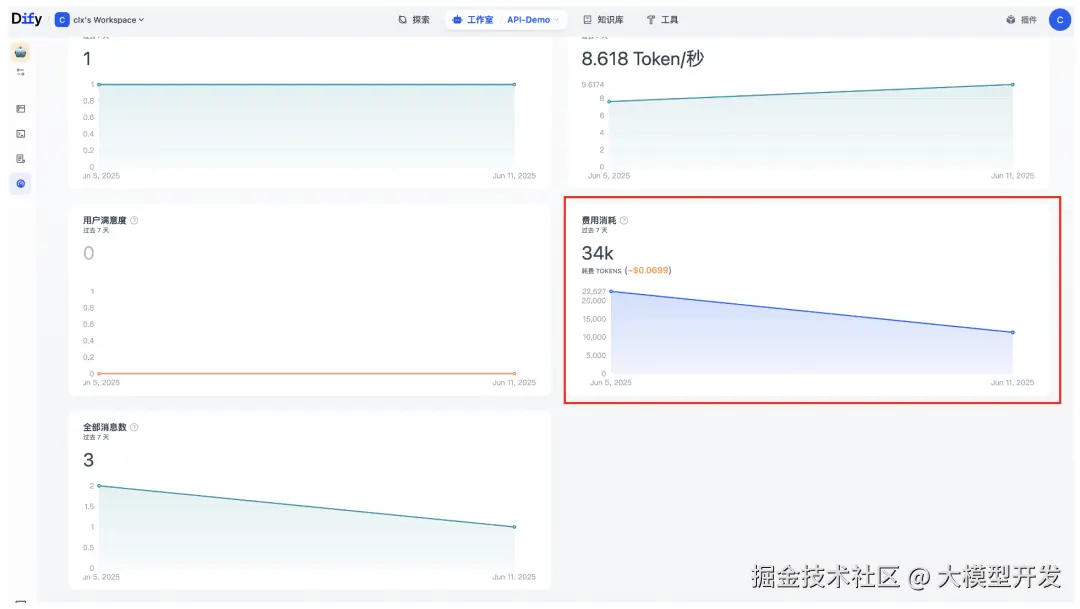The image size is (1080, 609).
Task: Click the app switcher icon below the app avatar
Action: click(21, 71)
